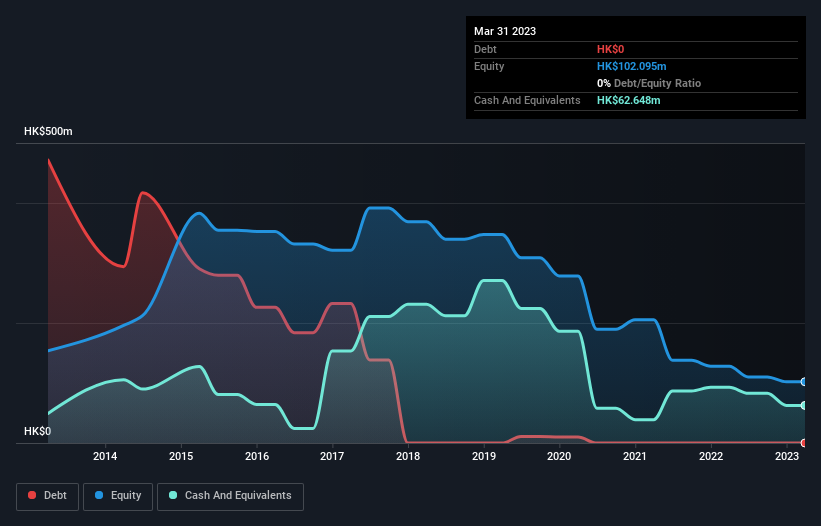Click the 0% Debt/Equity Ratio text
The height and width of the screenshot is (526, 821).
(649, 83)
